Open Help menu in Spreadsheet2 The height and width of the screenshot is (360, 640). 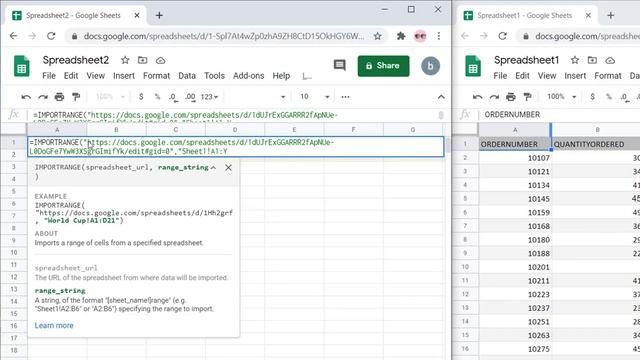[281, 76]
